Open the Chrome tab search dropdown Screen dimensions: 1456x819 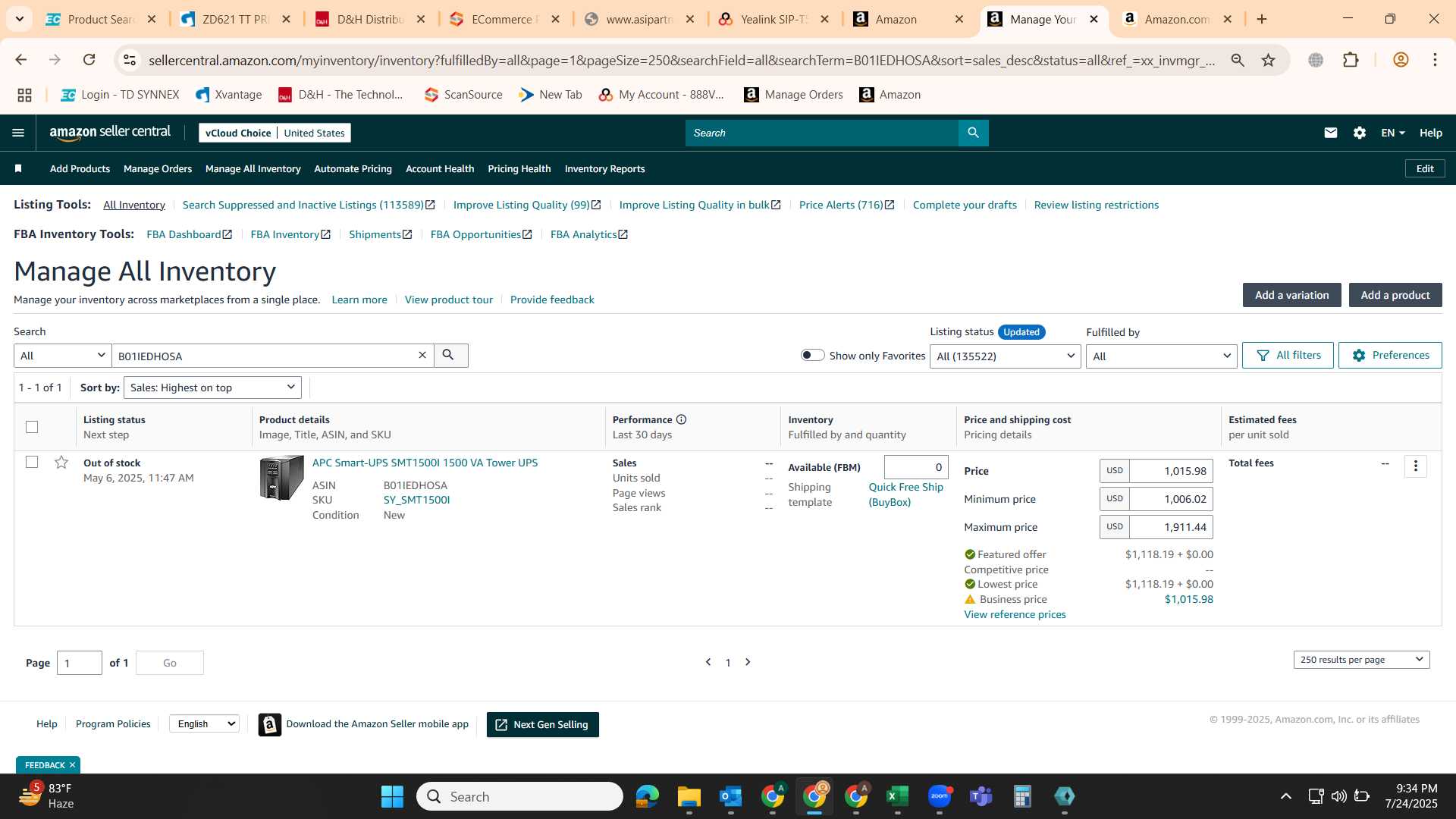coord(19,19)
